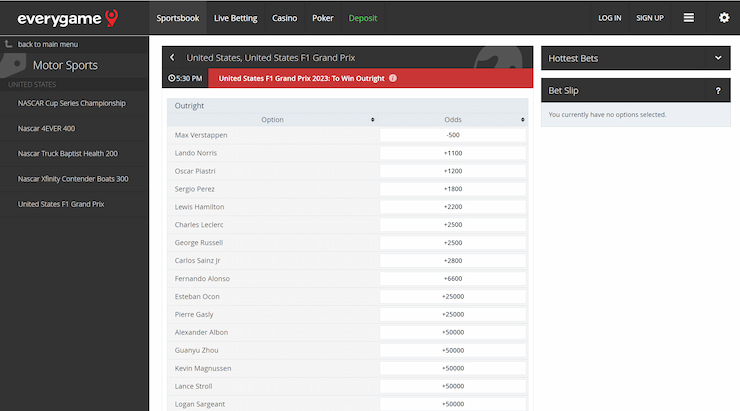Select Lando Norris odds +1100
This screenshot has width=740, height=411.
pyautogui.click(x=453, y=153)
